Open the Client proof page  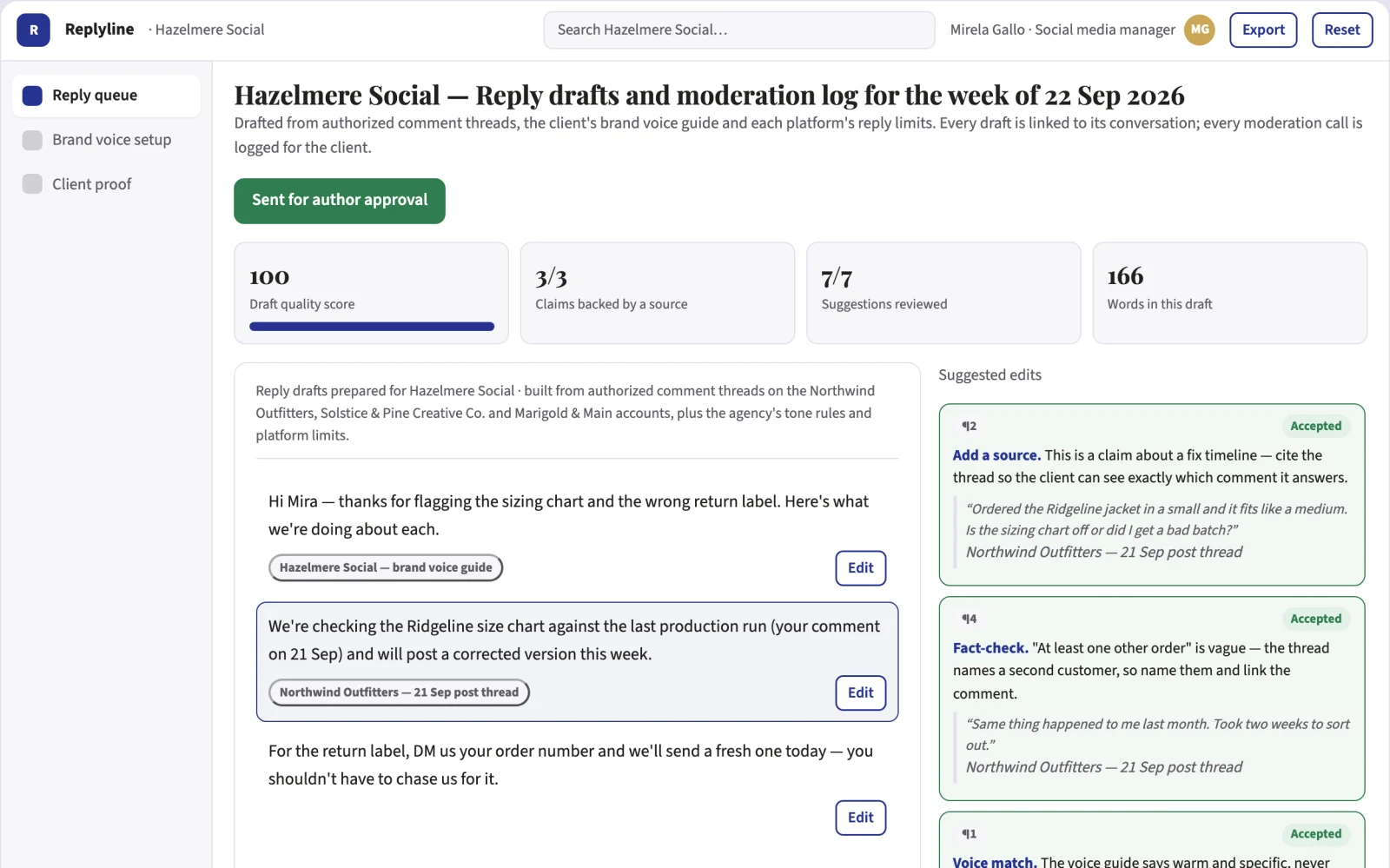pyautogui.click(x=106, y=184)
